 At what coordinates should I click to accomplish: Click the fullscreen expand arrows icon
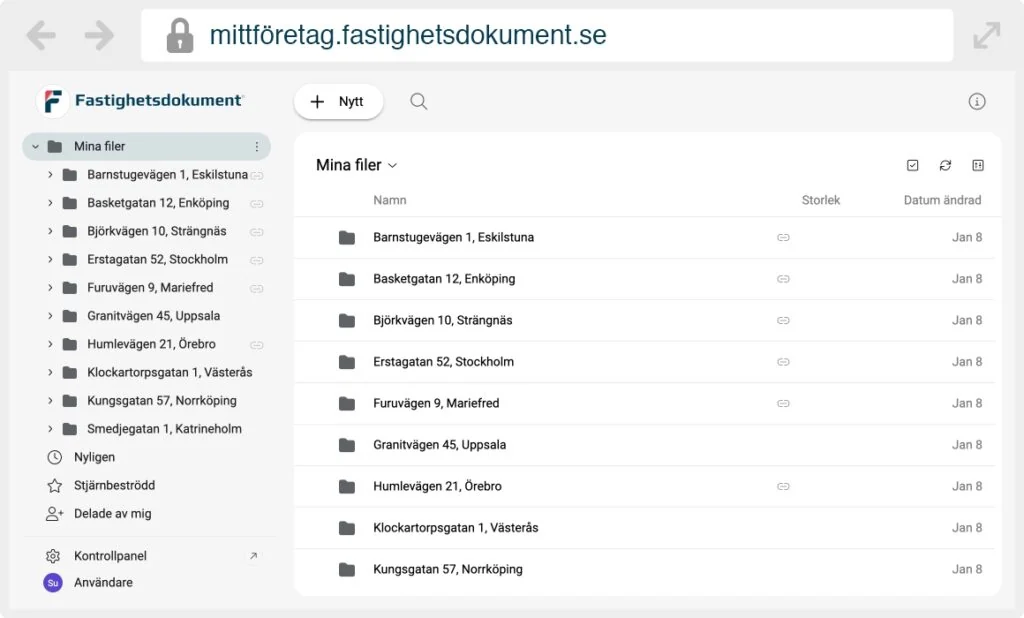click(x=986, y=36)
